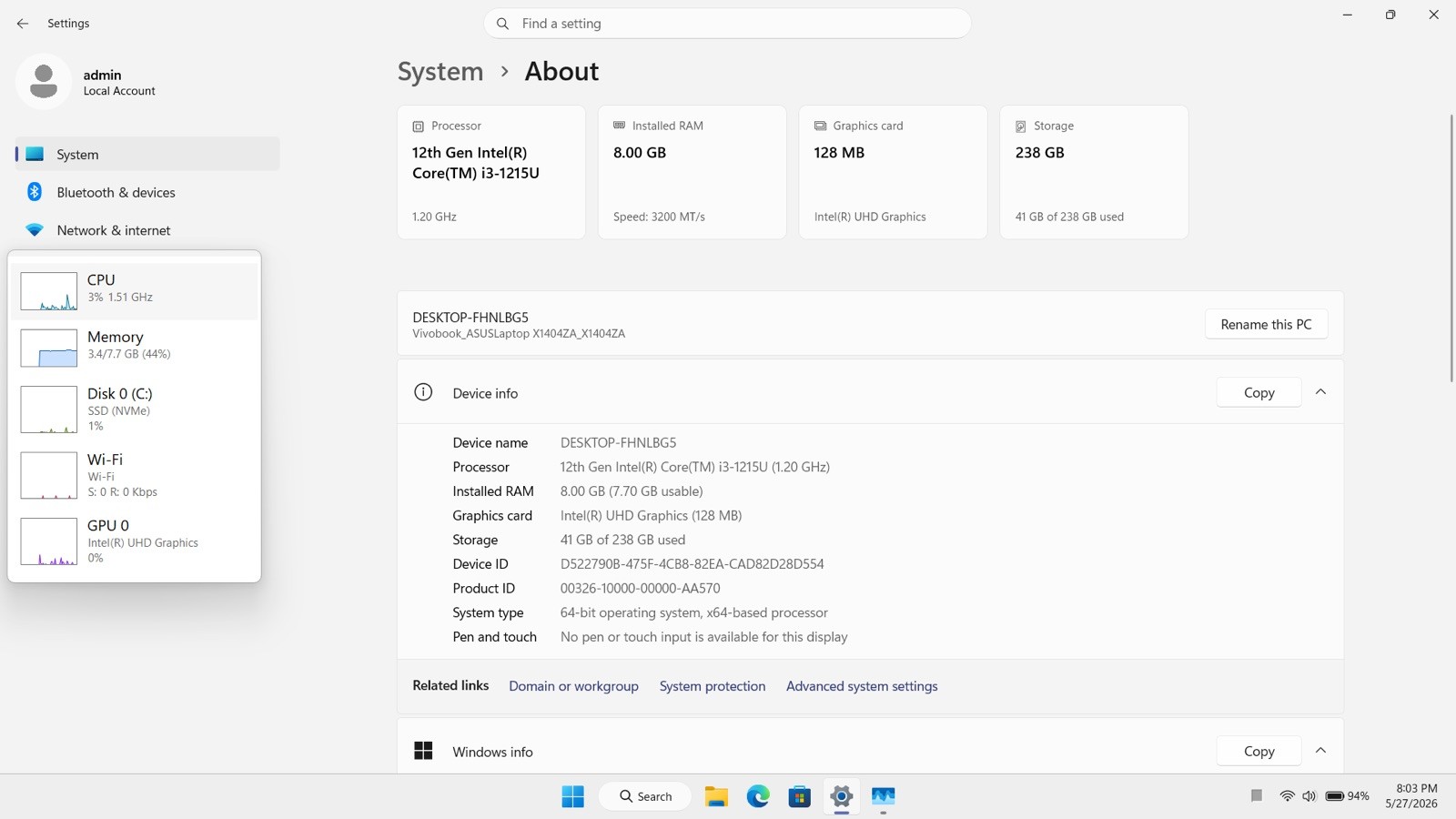Click the battery 94% indicator
The height and width of the screenshot is (819, 1456).
click(x=1348, y=796)
